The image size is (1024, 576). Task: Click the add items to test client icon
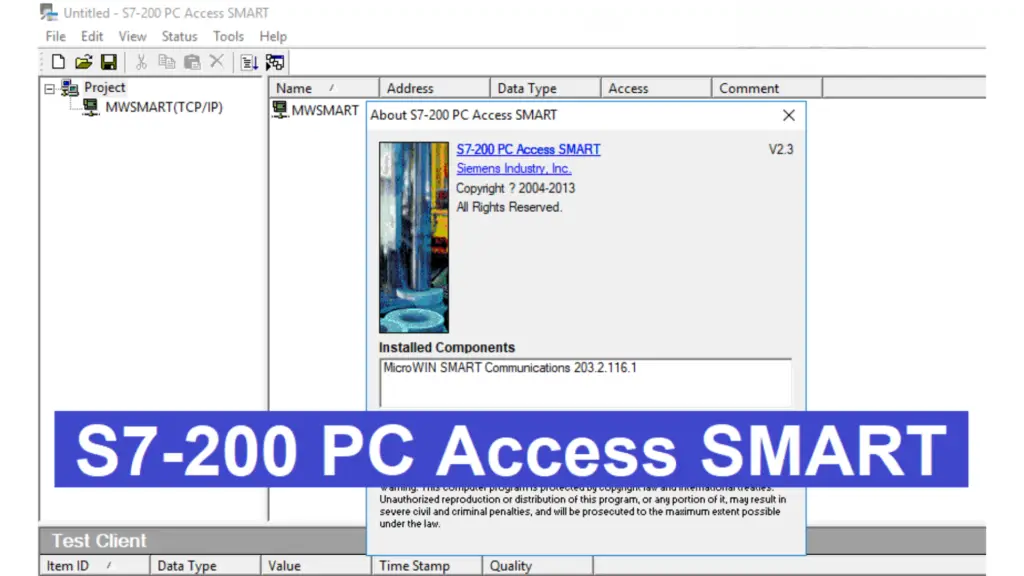[249, 62]
